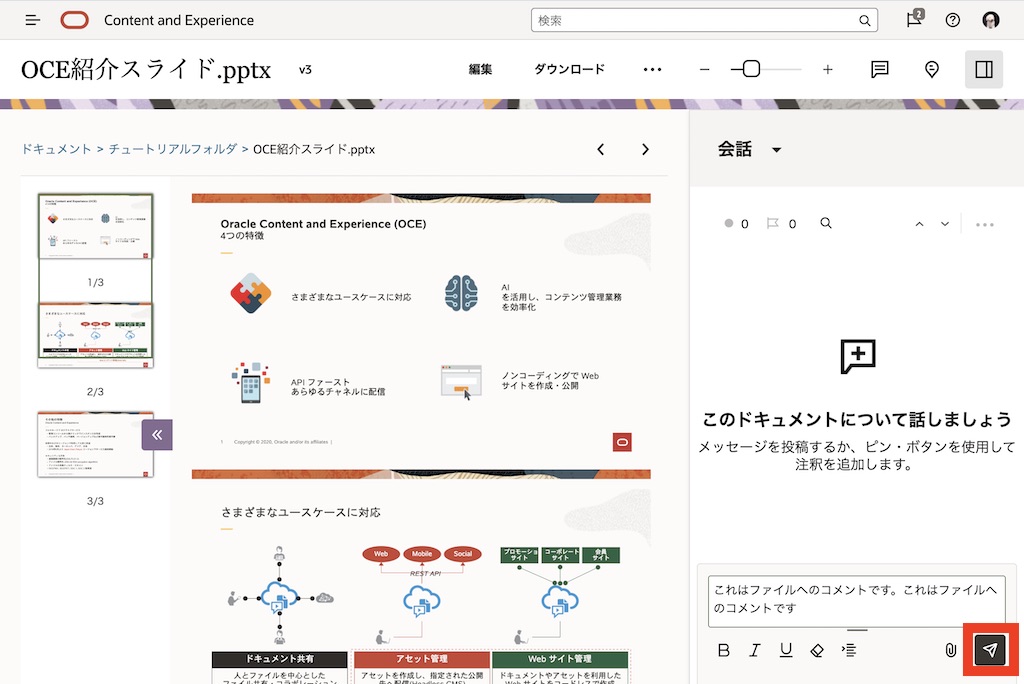The image size is (1024, 684).
Task: Toggle underline formatting in the comment editor
Action: click(x=786, y=650)
